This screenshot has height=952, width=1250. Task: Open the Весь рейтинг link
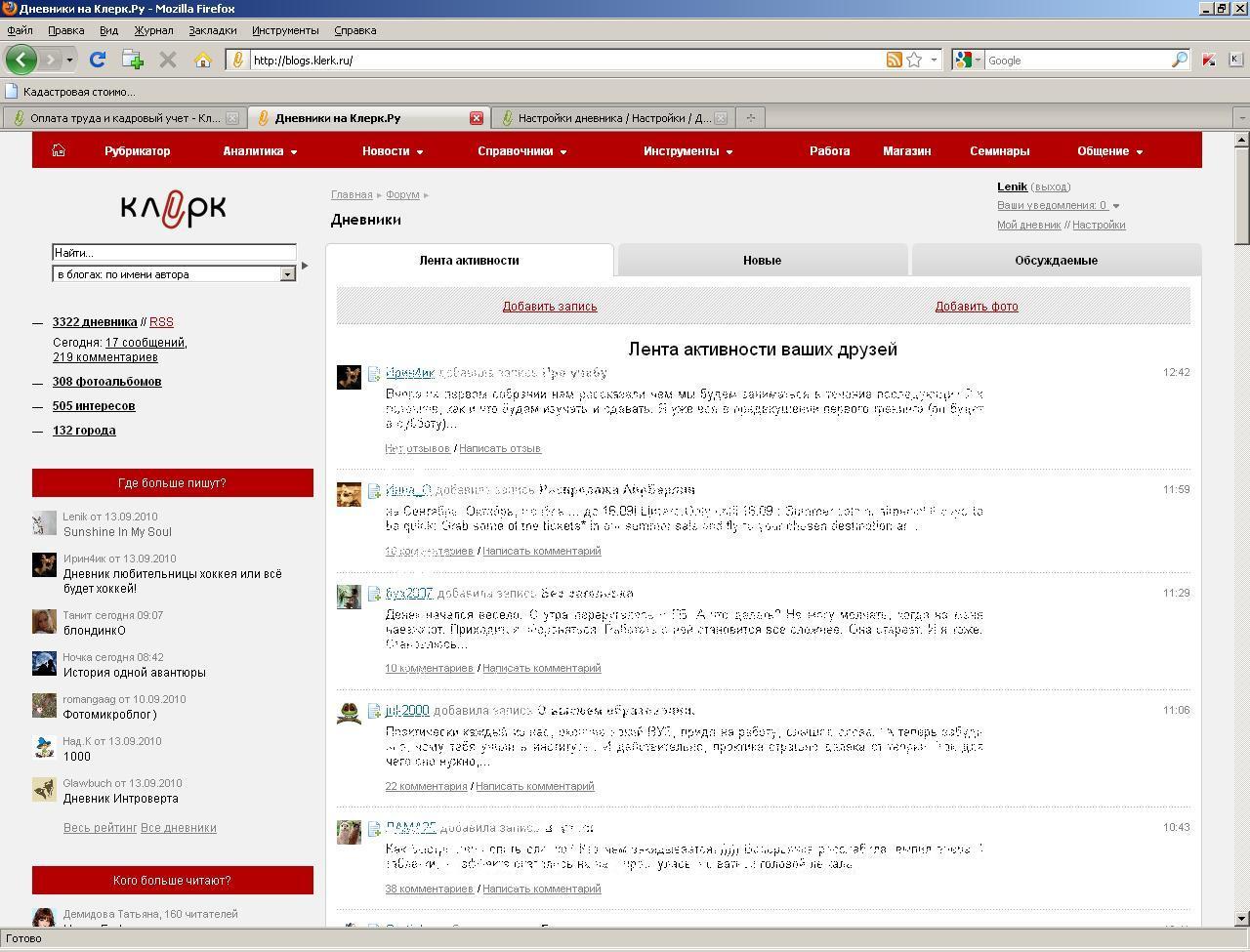tap(100, 828)
